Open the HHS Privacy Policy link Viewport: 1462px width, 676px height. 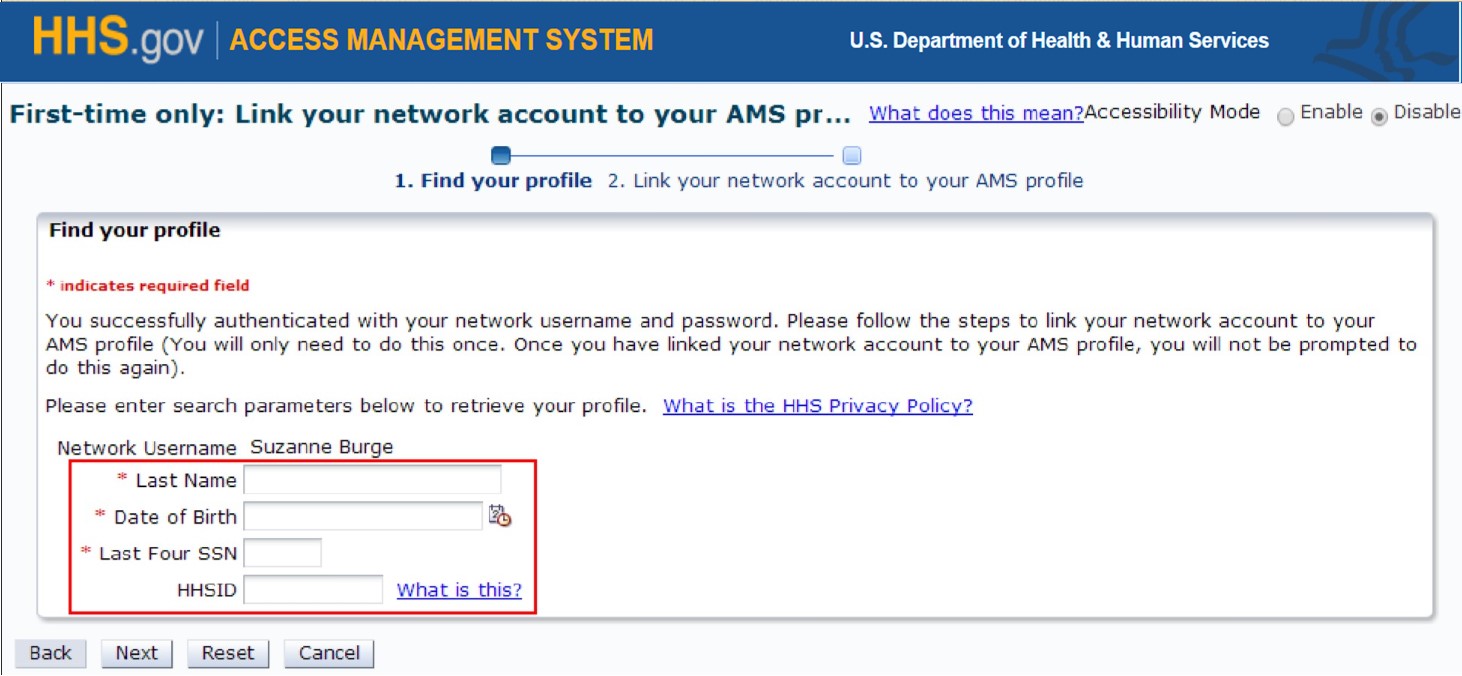tap(817, 406)
